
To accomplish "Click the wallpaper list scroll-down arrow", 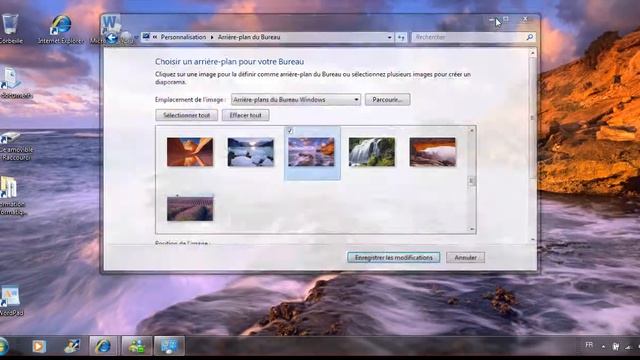I will (471, 229).
